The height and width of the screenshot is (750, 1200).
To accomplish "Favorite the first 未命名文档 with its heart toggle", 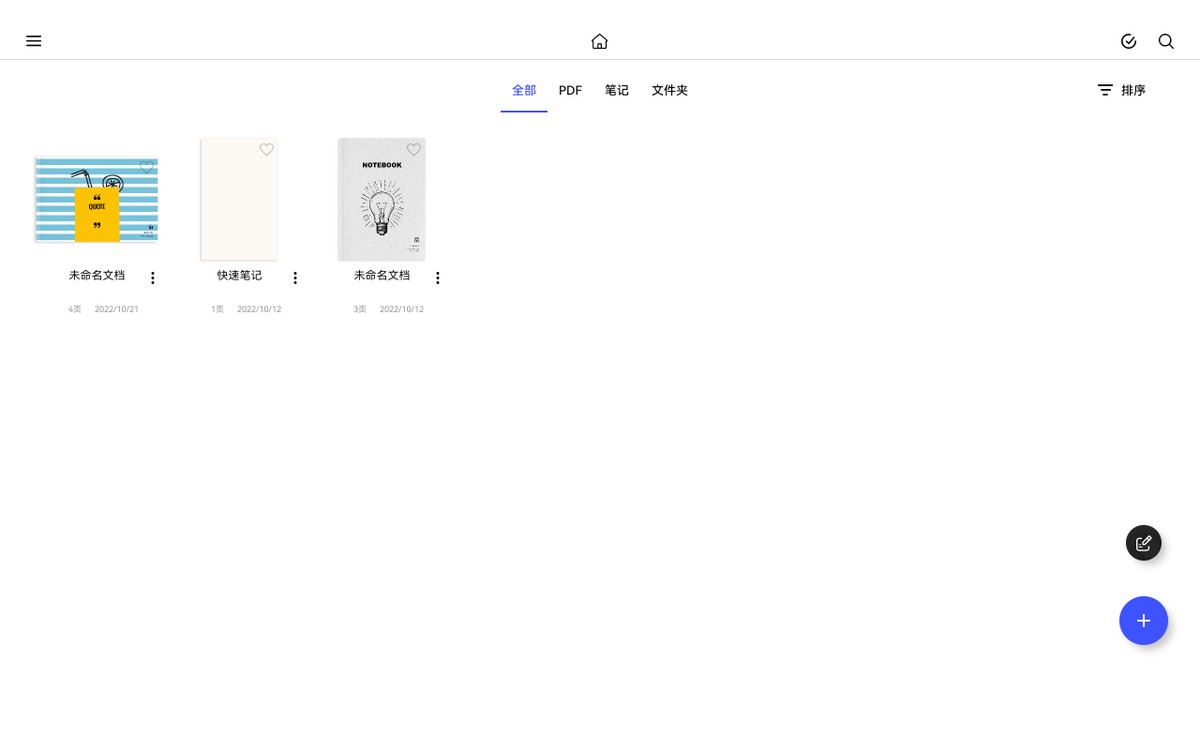I will point(147,168).
